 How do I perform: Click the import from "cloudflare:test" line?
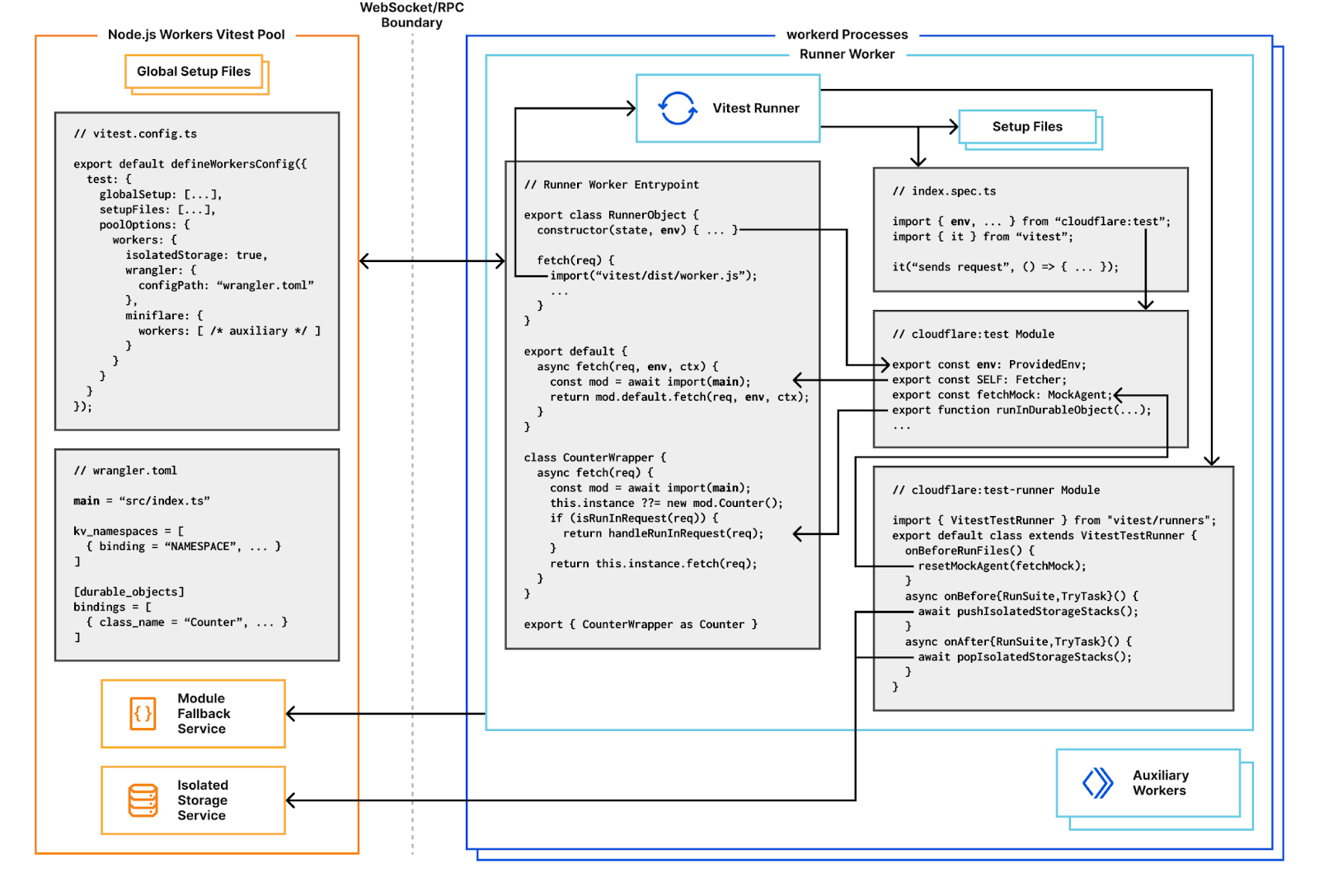1031,222
